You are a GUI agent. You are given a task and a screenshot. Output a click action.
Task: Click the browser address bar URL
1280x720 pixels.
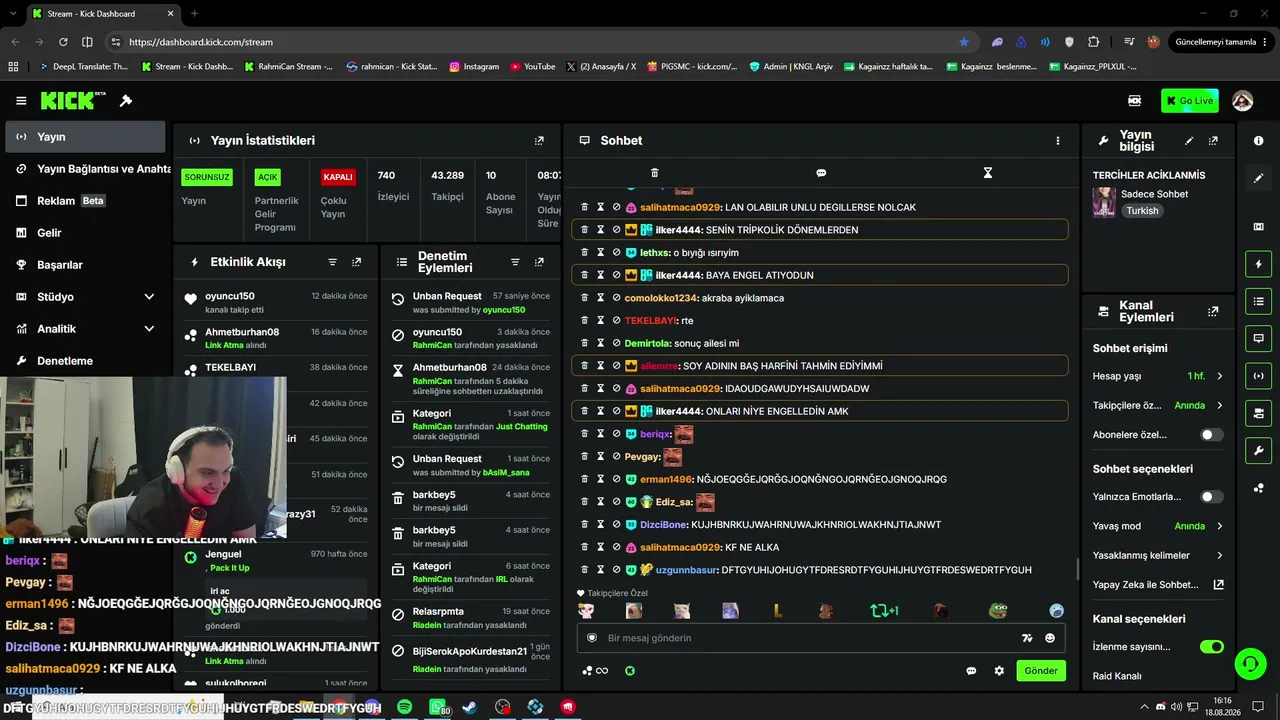(201, 42)
